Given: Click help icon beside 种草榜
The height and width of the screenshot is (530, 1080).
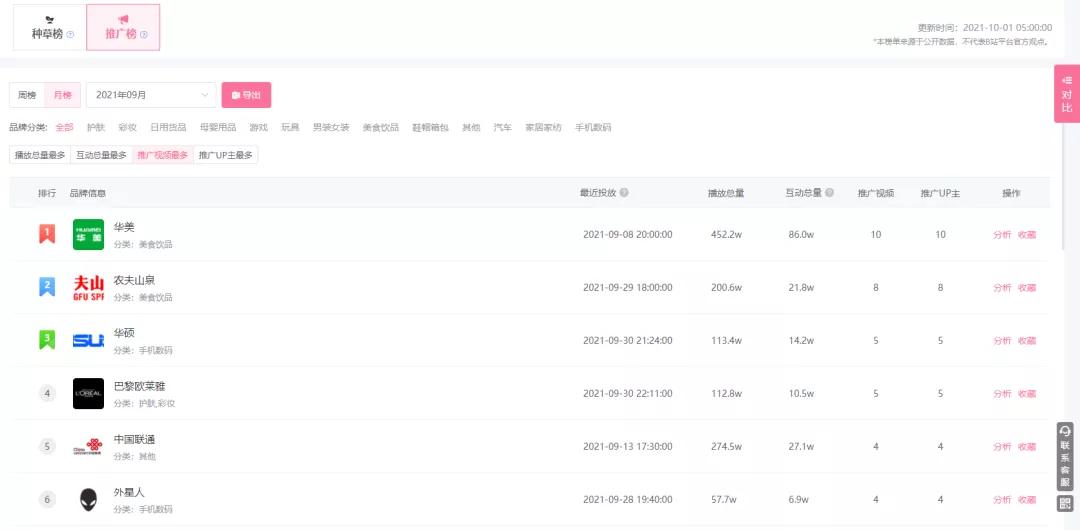Looking at the screenshot, I should point(70,34).
